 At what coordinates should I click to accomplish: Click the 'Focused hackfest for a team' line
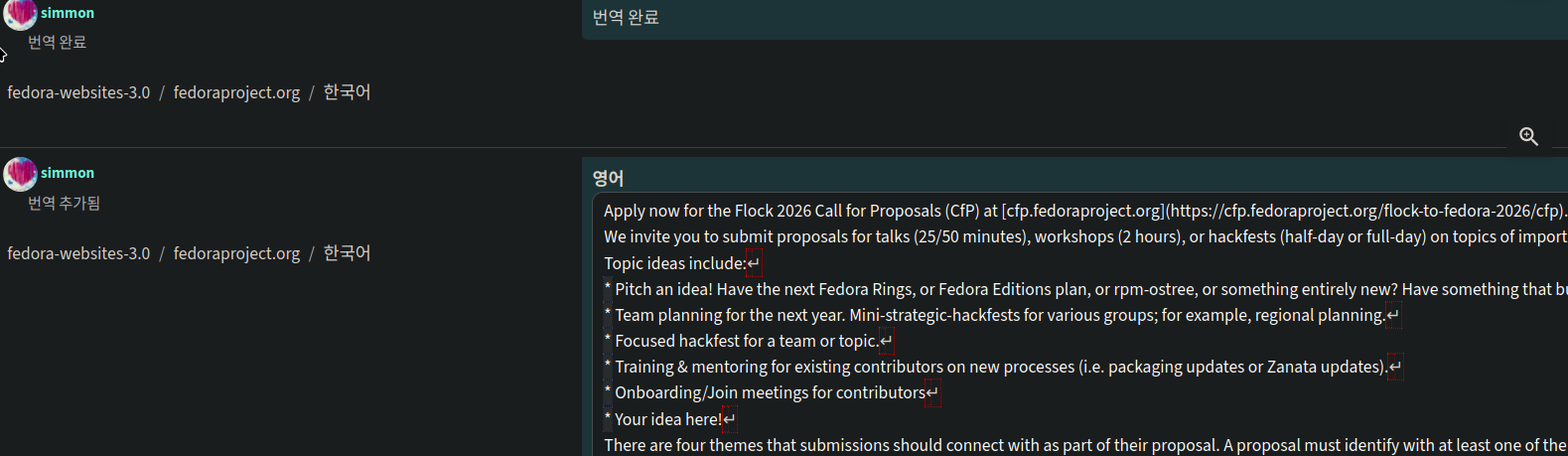(x=746, y=341)
